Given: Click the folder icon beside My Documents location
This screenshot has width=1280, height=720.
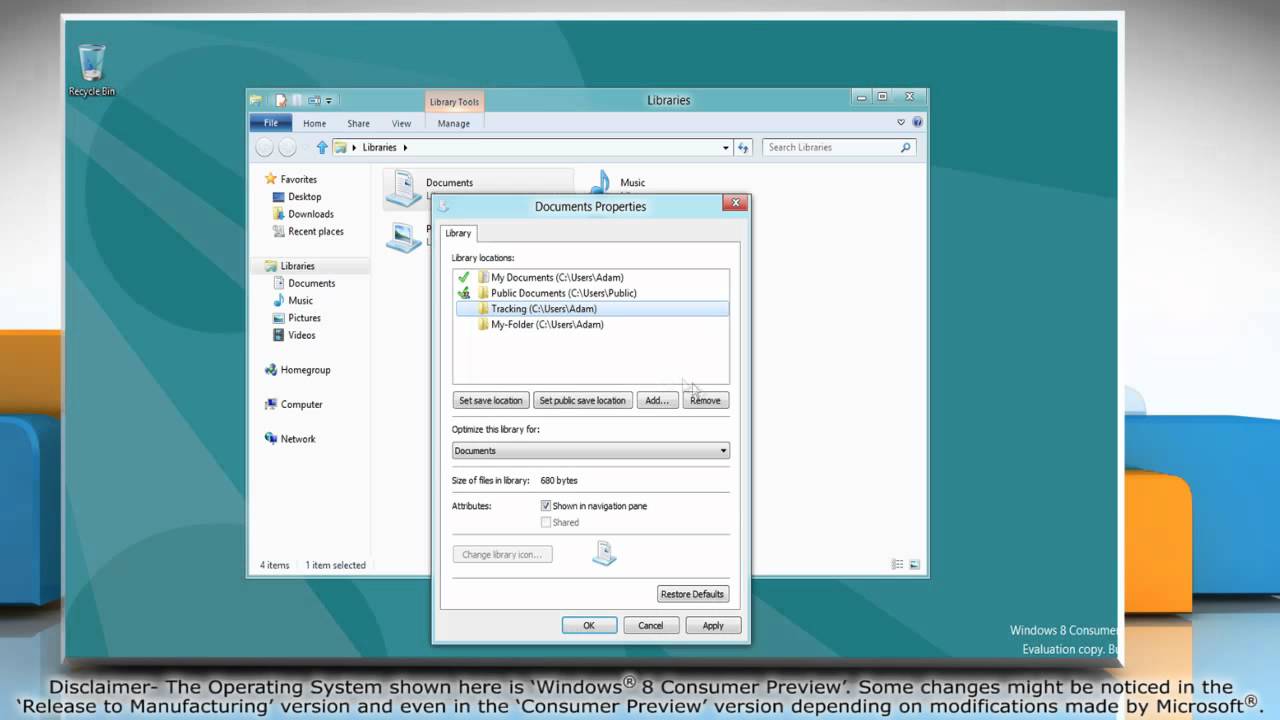Looking at the screenshot, I should 483,277.
